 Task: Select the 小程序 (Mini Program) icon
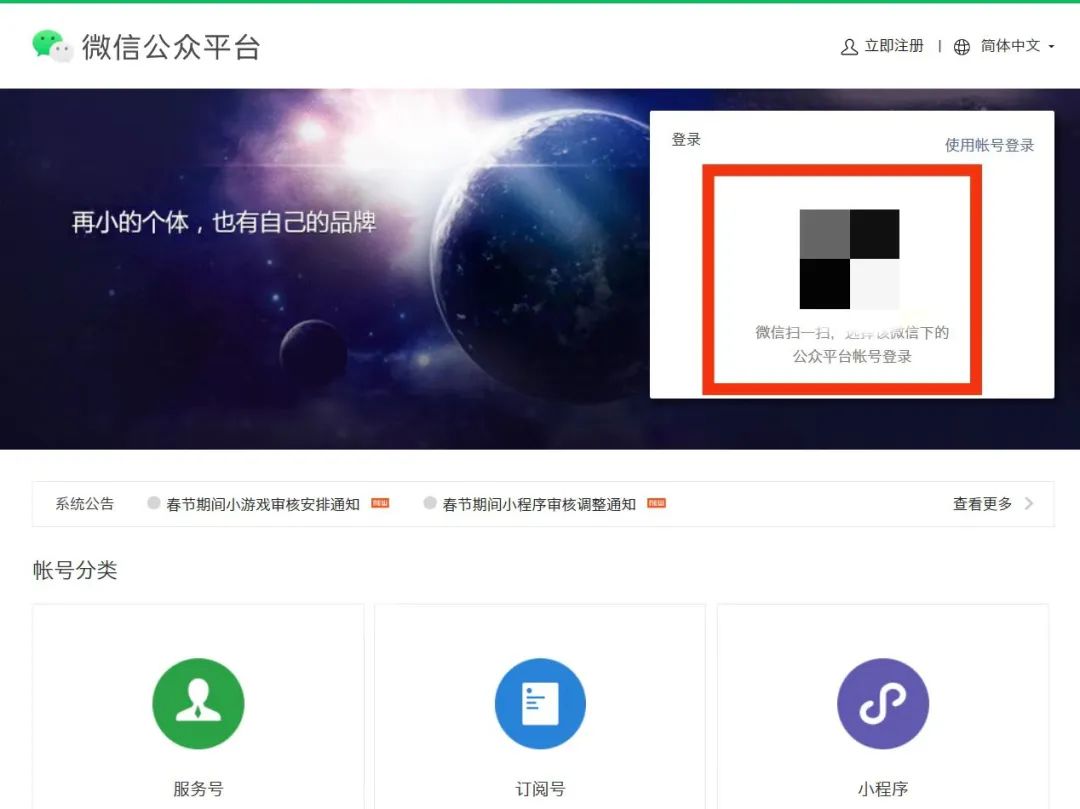coord(883,703)
